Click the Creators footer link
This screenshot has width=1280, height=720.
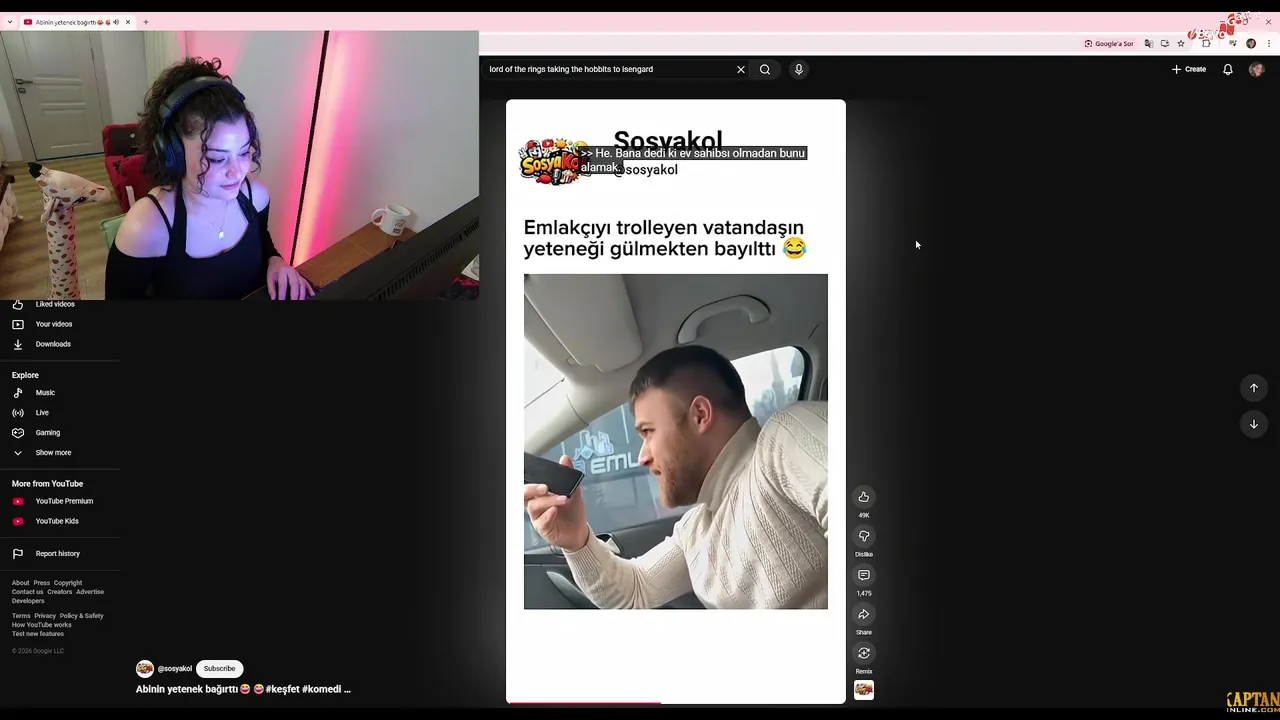point(60,592)
